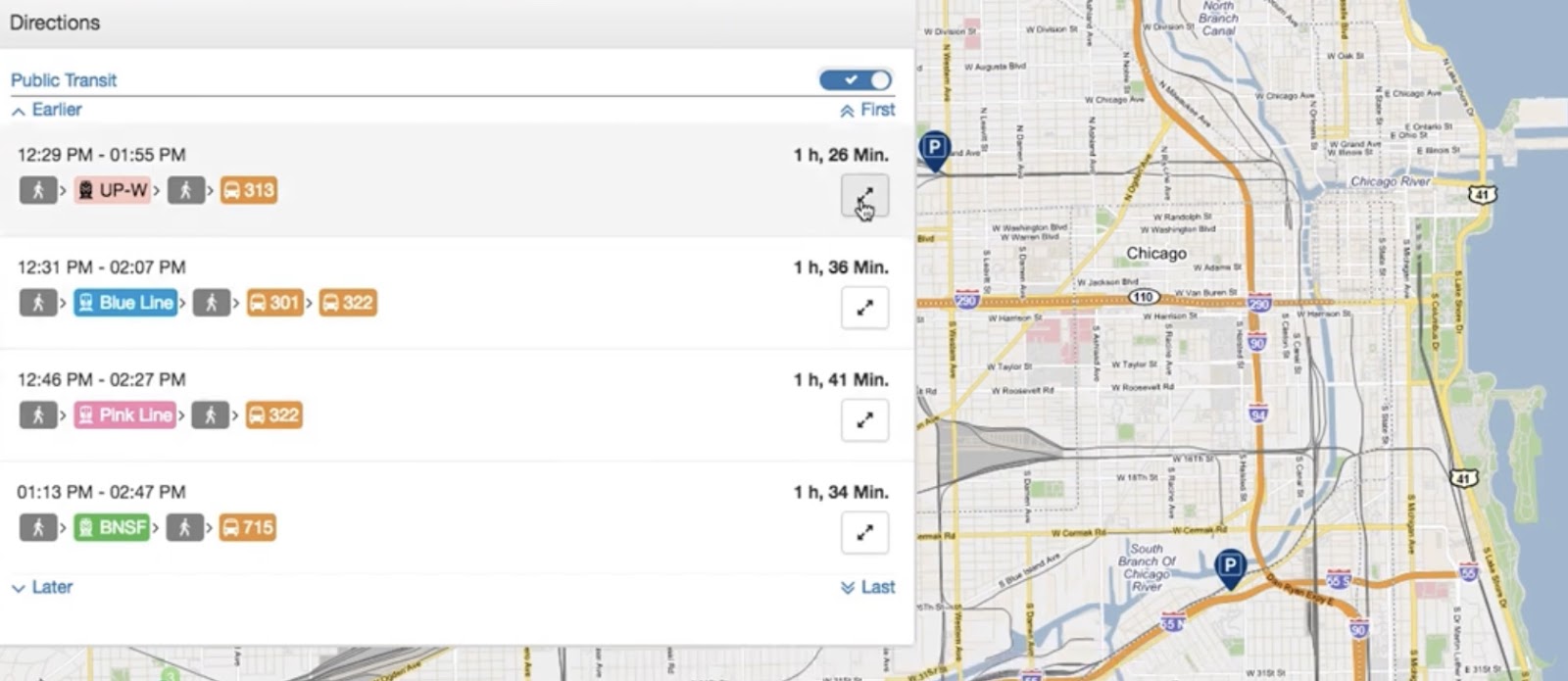Expand the Blue Line route details

click(864, 308)
